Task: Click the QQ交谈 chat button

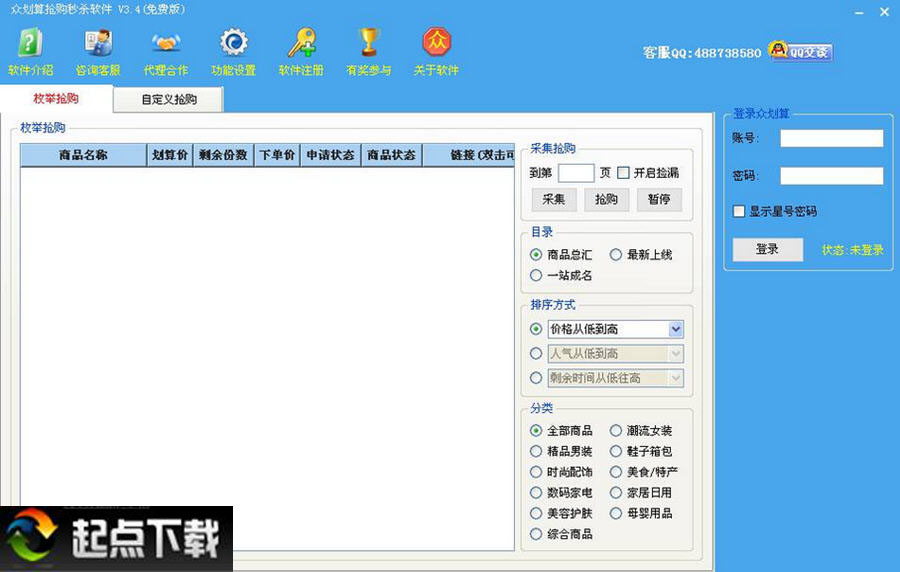Action: pyautogui.click(x=801, y=52)
